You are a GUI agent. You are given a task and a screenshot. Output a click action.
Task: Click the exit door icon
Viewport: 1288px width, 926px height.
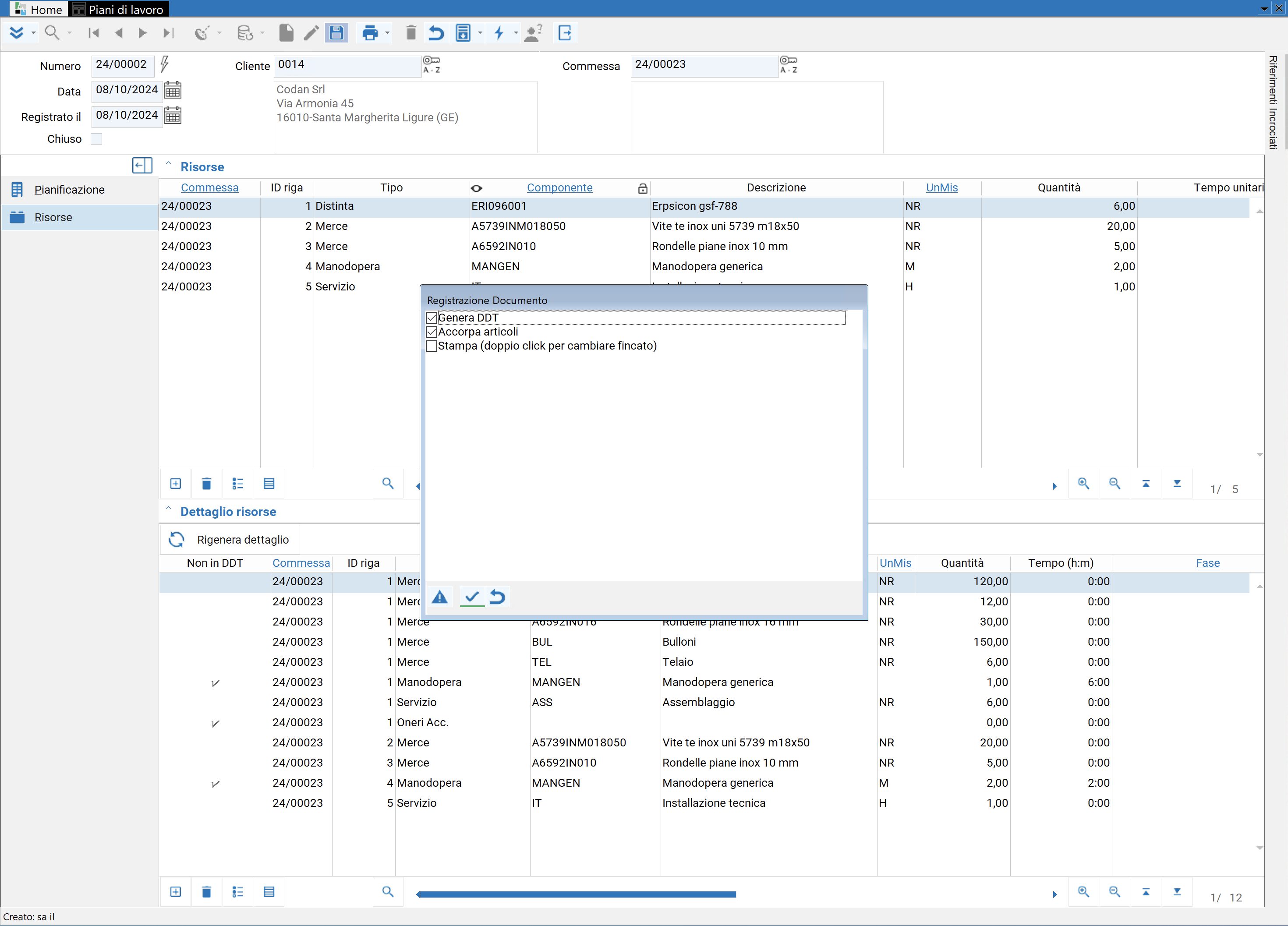pyautogui.click(x=565, y=33)
